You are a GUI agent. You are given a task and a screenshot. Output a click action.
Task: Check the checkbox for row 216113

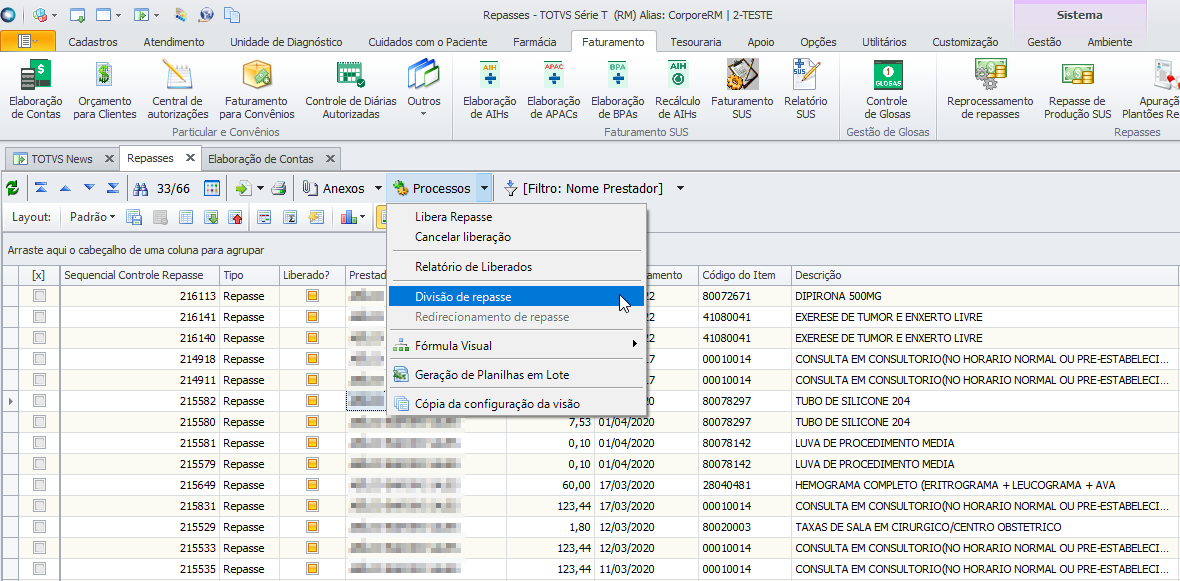pos(39,296)
